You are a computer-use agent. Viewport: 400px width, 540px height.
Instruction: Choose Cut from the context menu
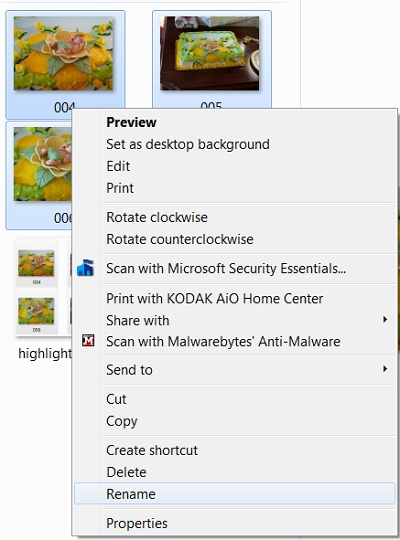click(x=116, y=399)
